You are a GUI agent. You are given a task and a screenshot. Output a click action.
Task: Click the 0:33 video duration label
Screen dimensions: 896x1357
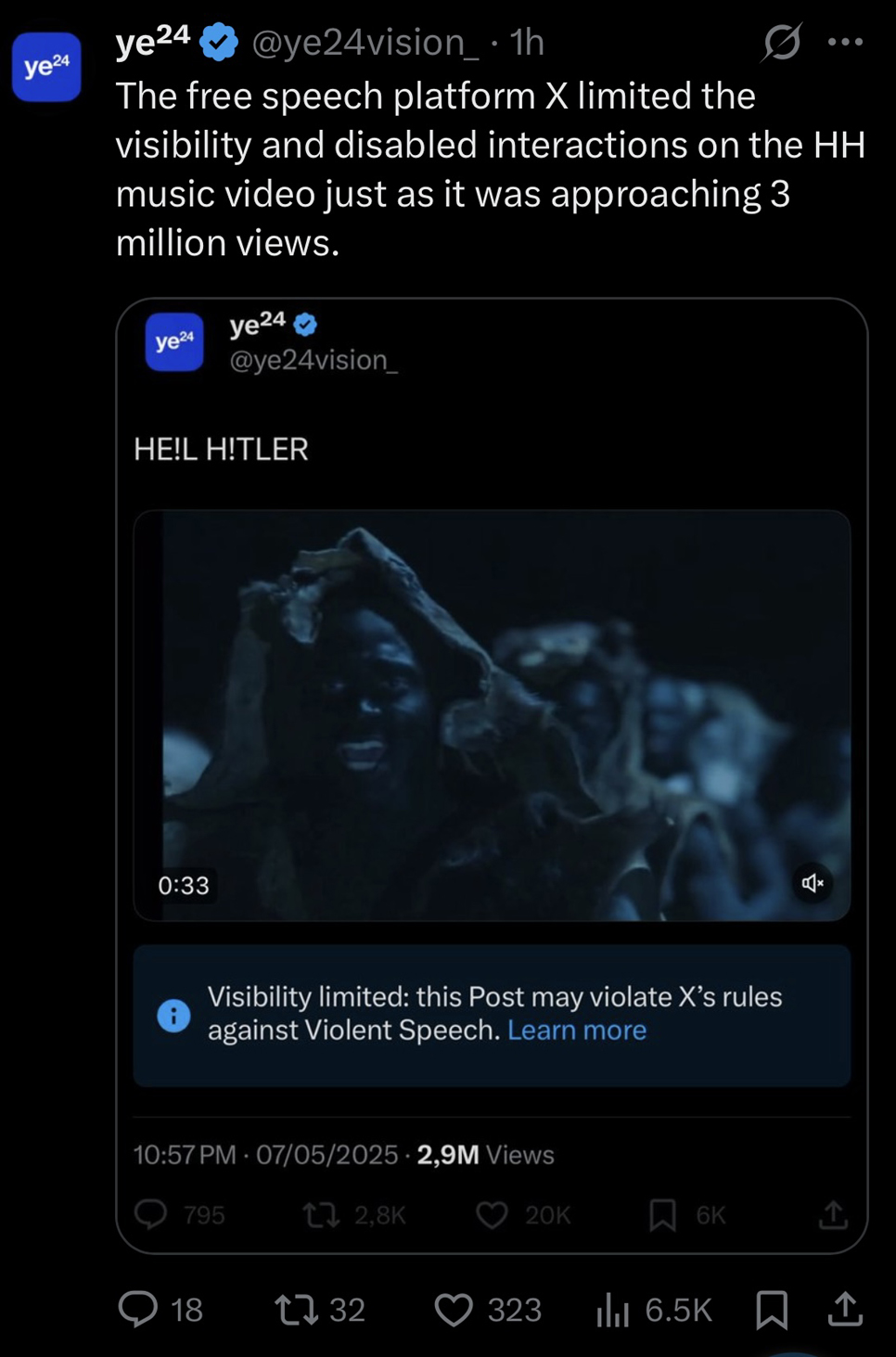pyautogui.click(x=184, y=885)
